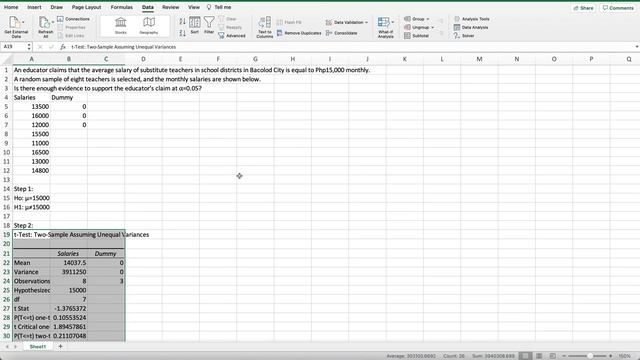640x360 pixels.
Task: Click zoom in plus button
Action: [611, 356]
